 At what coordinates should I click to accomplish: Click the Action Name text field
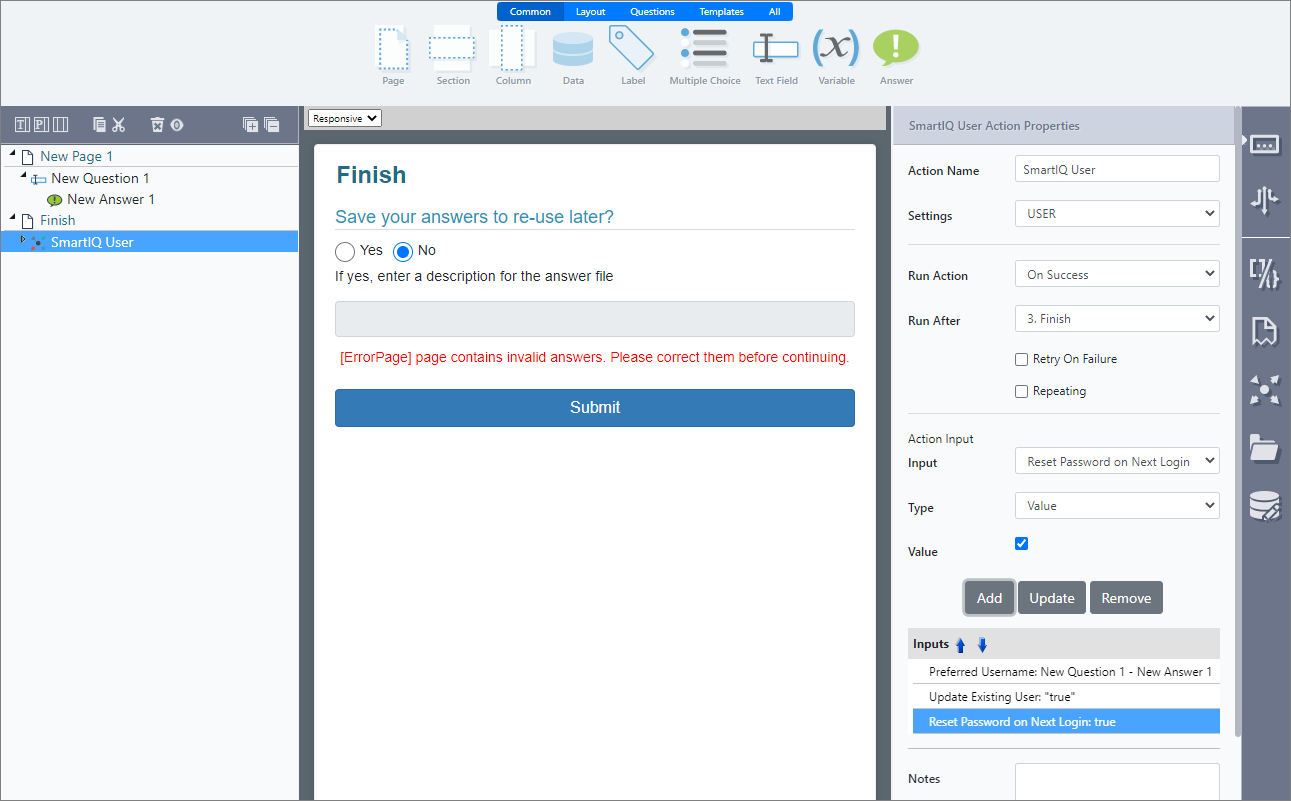coord(1117,169)
